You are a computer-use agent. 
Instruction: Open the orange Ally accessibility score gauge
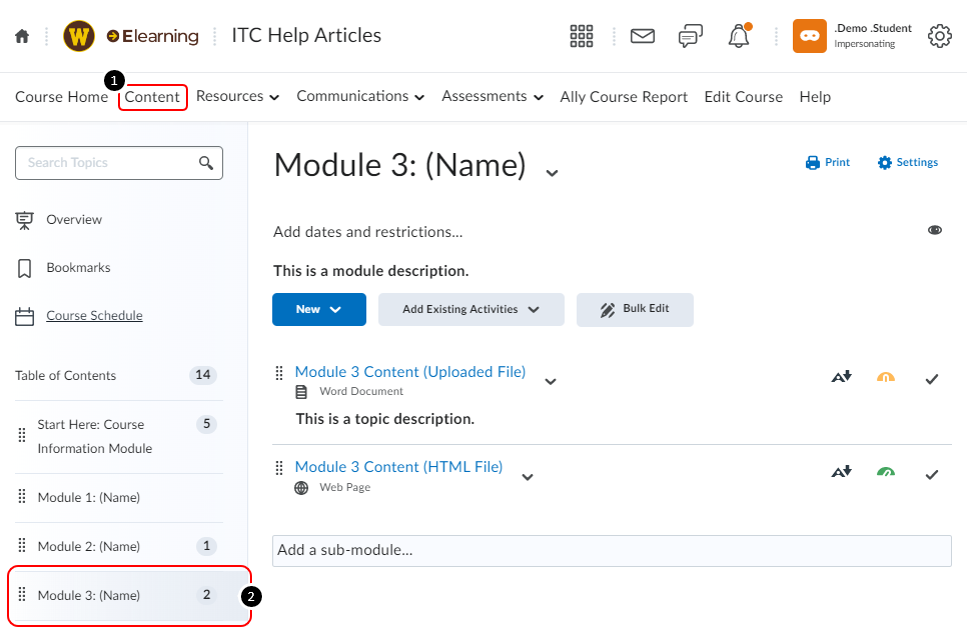886,378
